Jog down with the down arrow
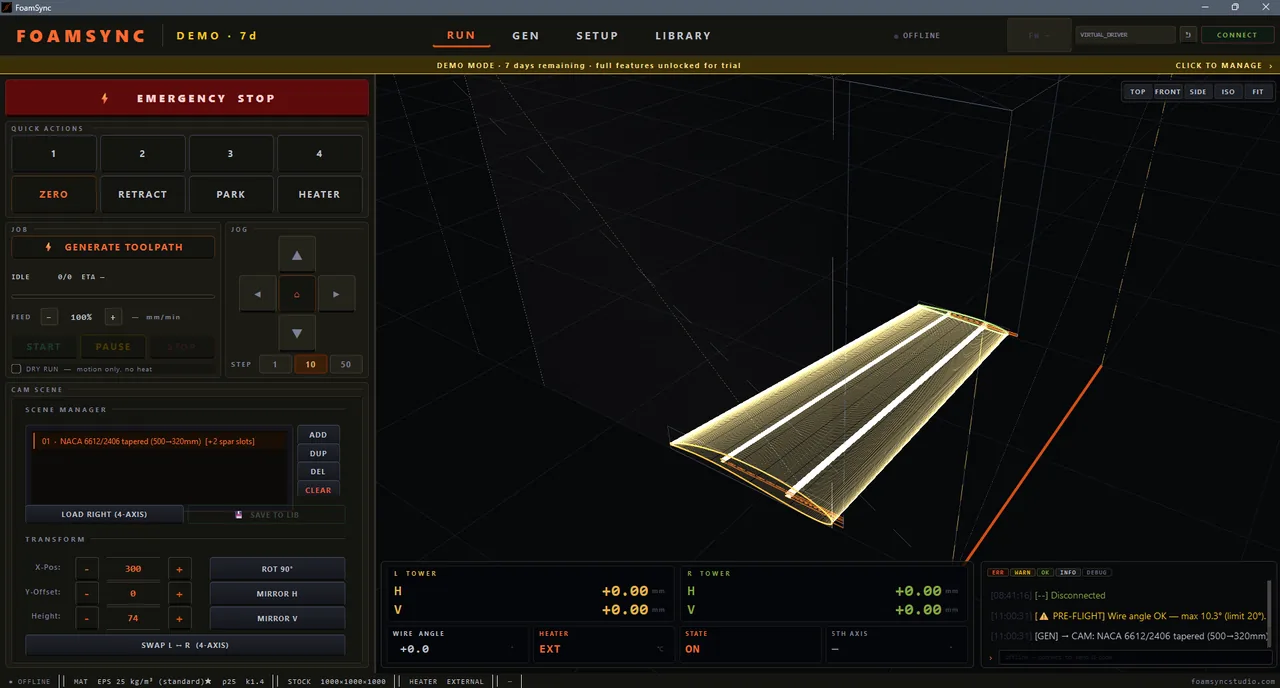Screen dimensions: 1280x688 pos(297,333)
